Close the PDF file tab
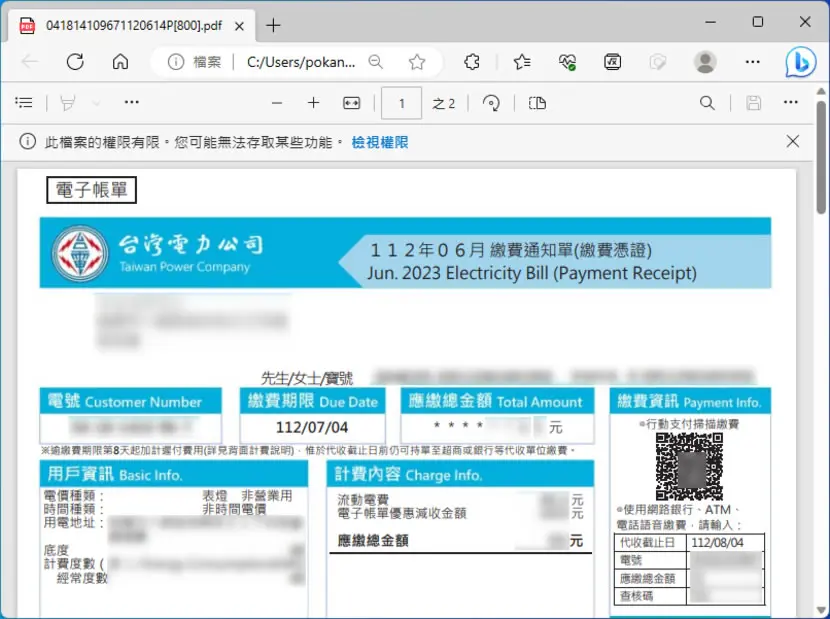The image size is (830, 619). click(x=239, y=26)
